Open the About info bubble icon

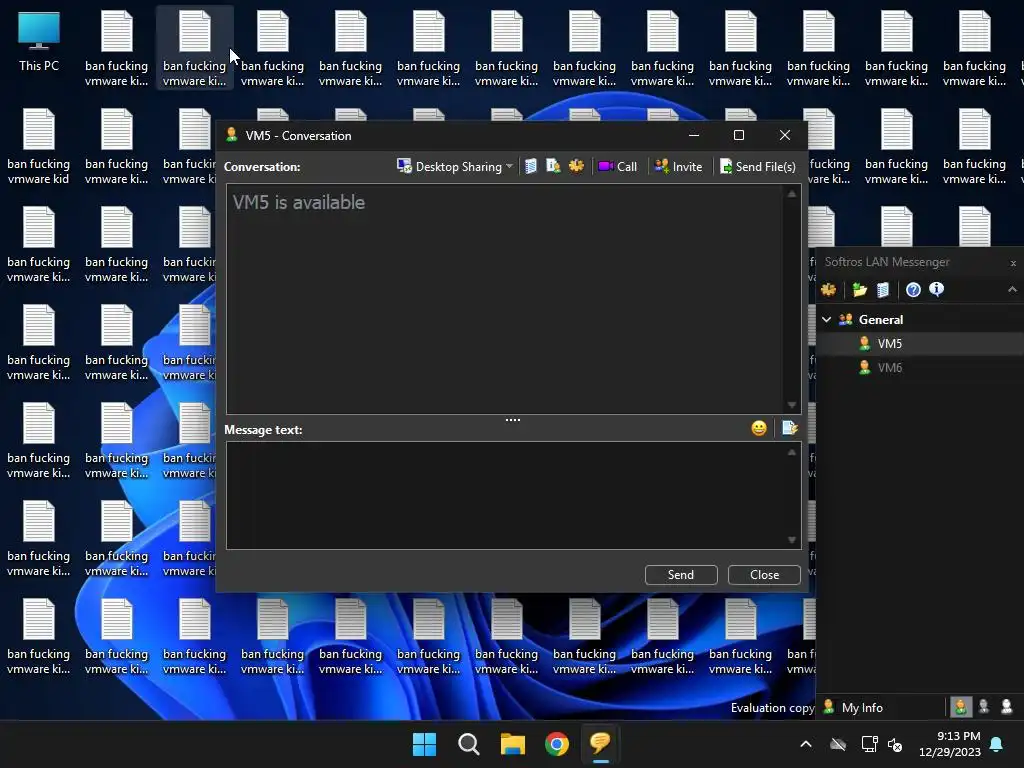click(x=936, y=289)
